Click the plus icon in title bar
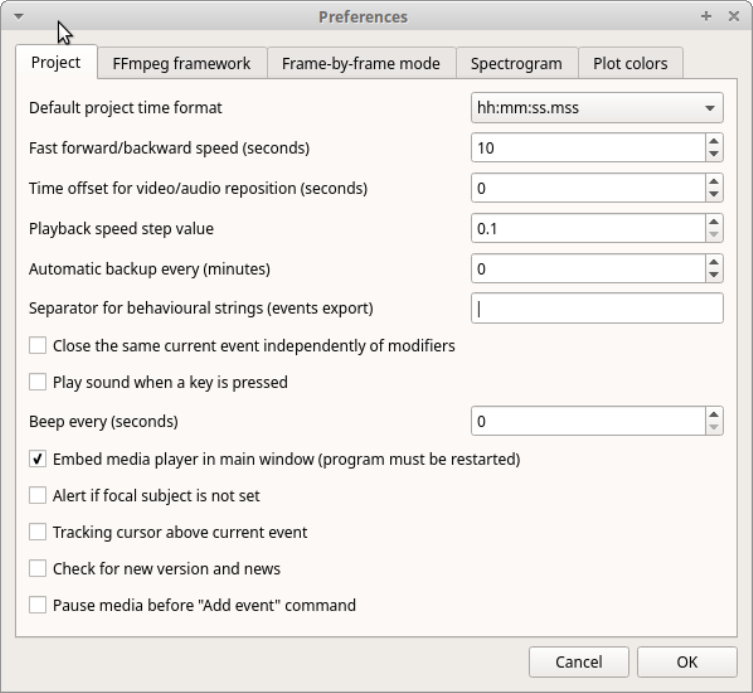 click(707, 16)
